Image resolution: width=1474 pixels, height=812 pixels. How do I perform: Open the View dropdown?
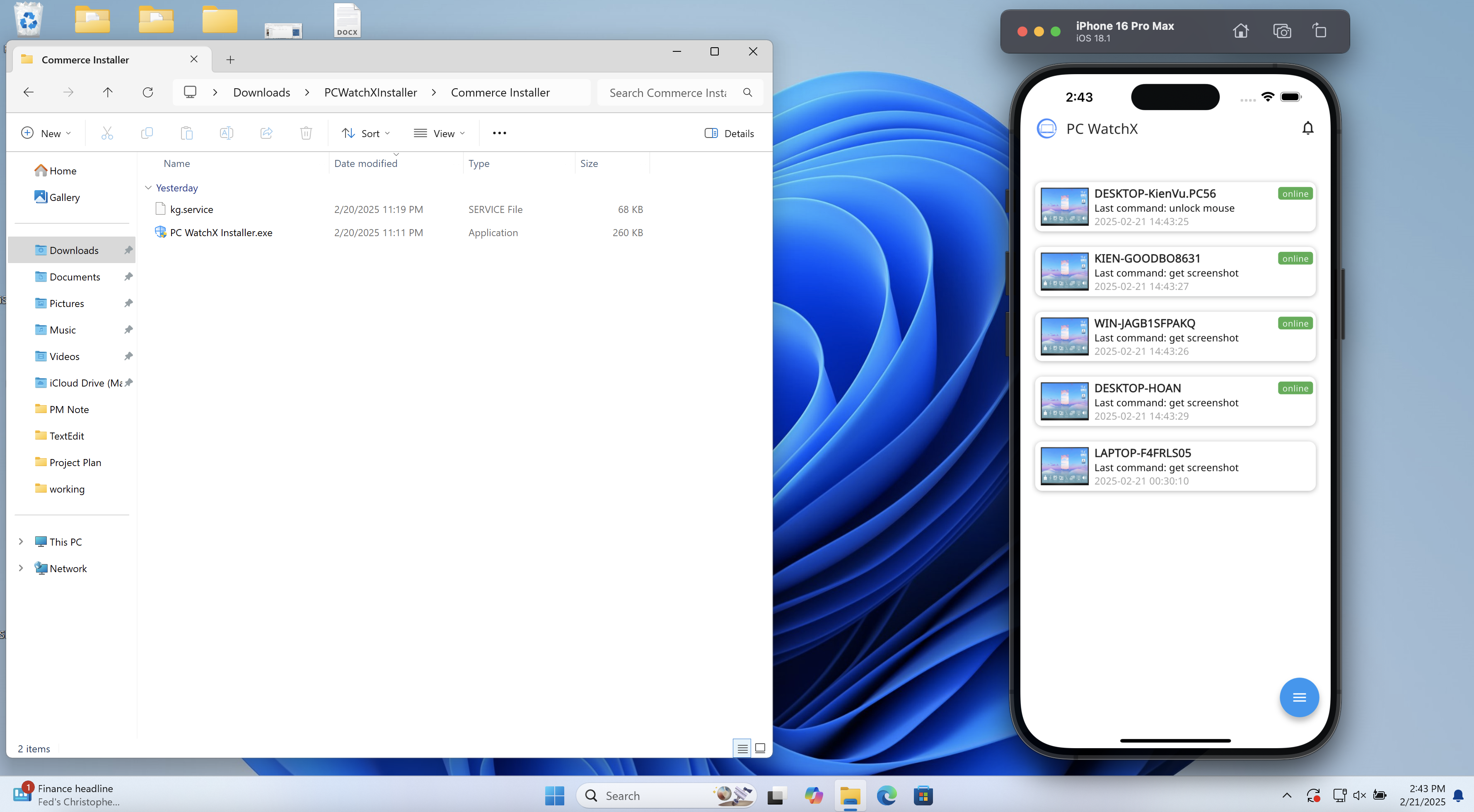point(439,133)
